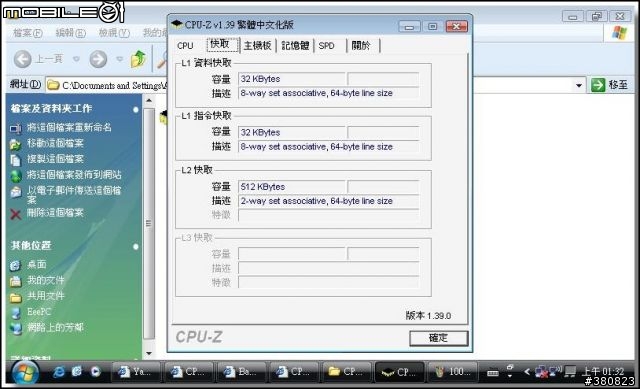Click 移動這個檔案 link
This screenshot has width=640, height=389.
click(x=55, y=143)
